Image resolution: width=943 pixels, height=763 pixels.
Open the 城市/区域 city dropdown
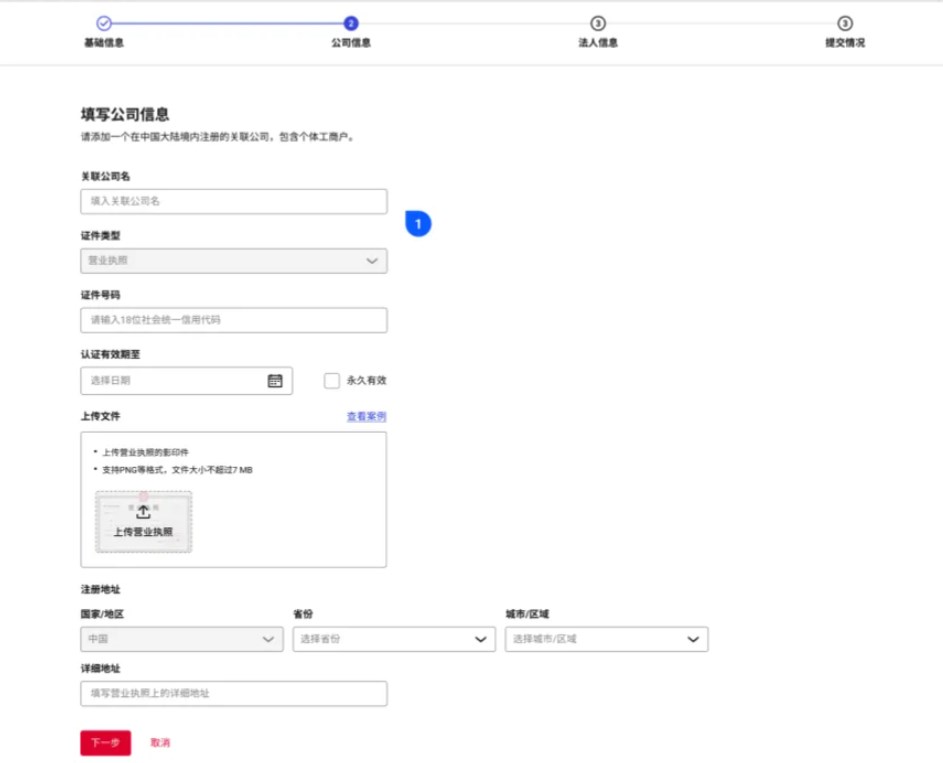[604, 639]
